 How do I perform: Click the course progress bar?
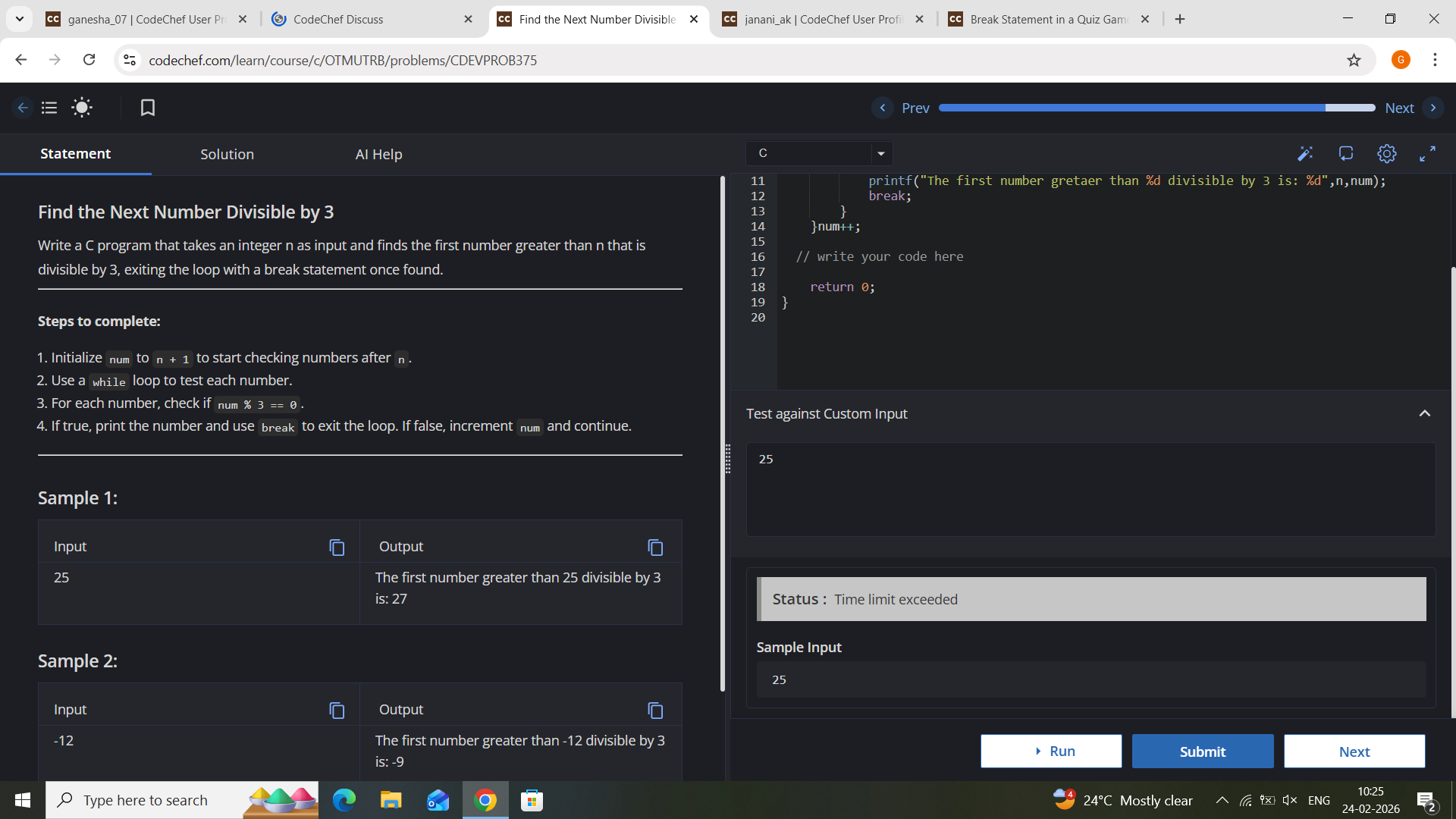[1156, 108]
